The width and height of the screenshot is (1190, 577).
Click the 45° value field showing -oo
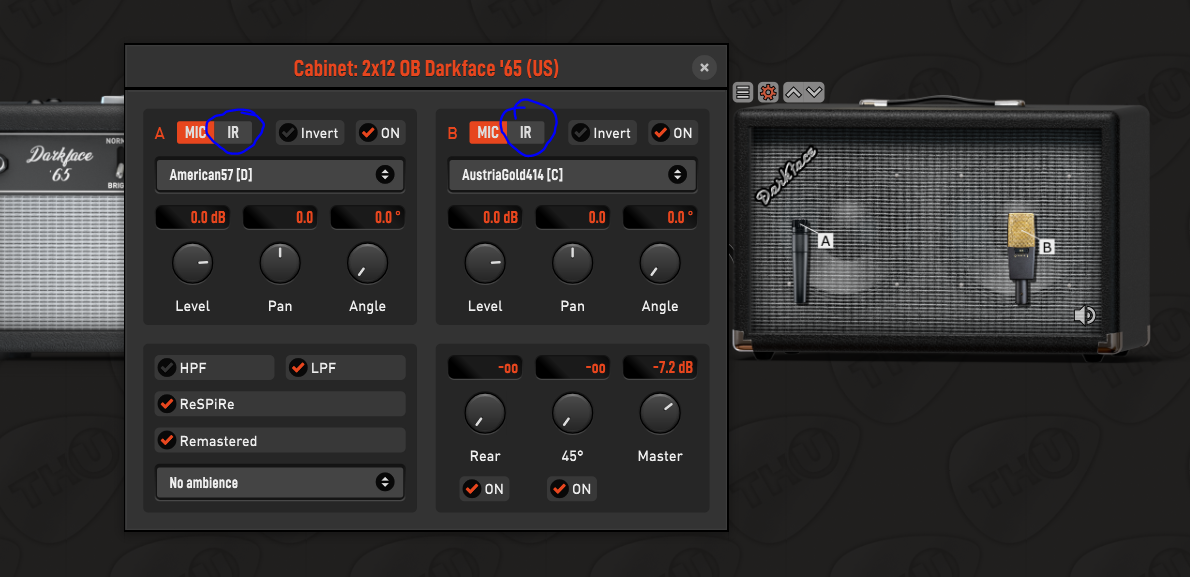tap(572, 367)
